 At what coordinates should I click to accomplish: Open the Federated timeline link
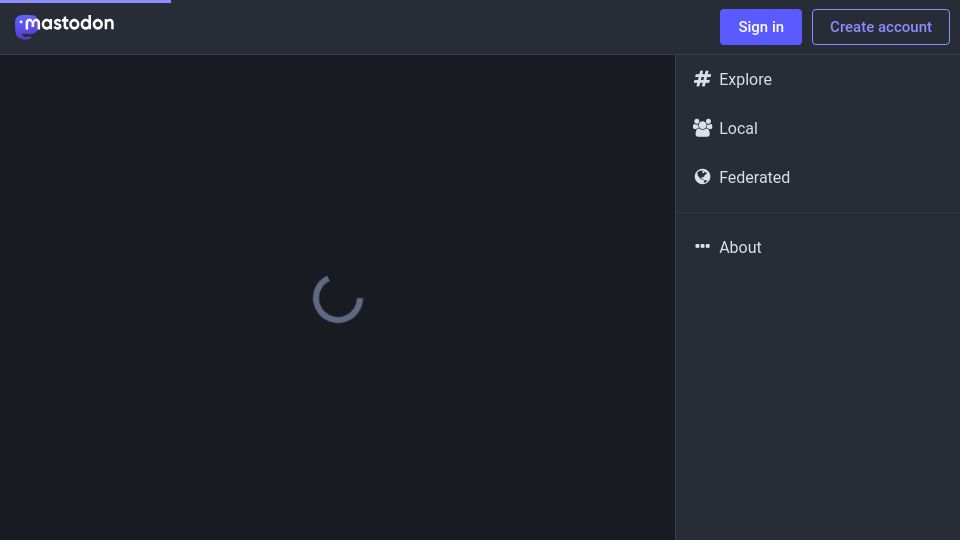pos(817,178)
